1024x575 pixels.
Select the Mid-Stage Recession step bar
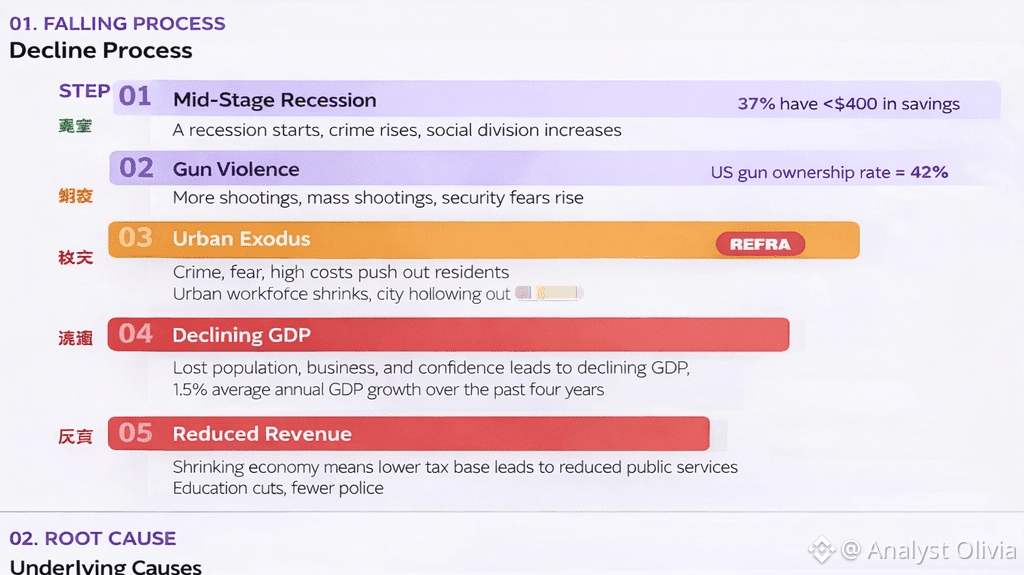pyautogui.click(x=556, y=99)
